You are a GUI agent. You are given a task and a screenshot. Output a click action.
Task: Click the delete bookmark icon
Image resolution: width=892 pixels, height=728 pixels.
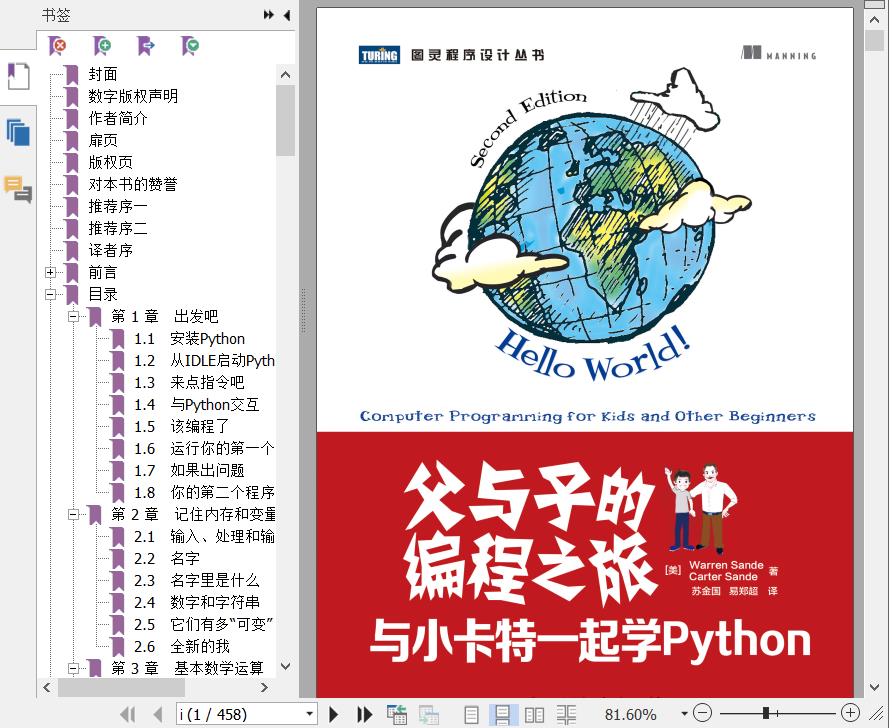pos(57,46)
